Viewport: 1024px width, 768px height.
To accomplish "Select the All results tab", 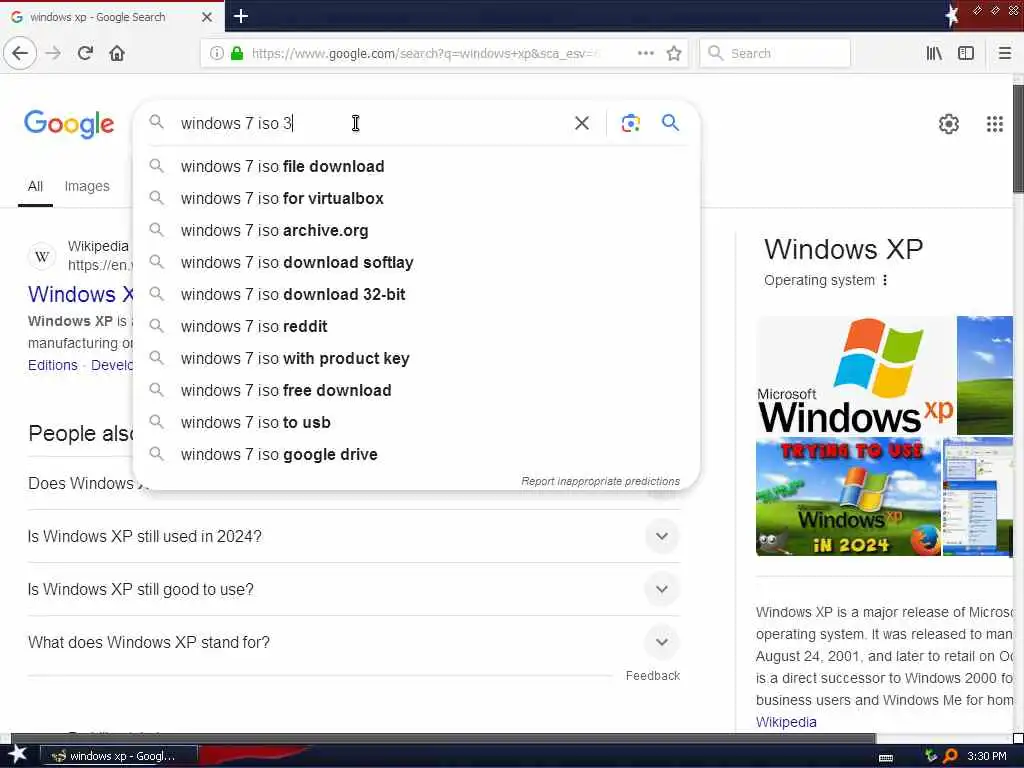I will pyautogui.click(x=35, y=186).
